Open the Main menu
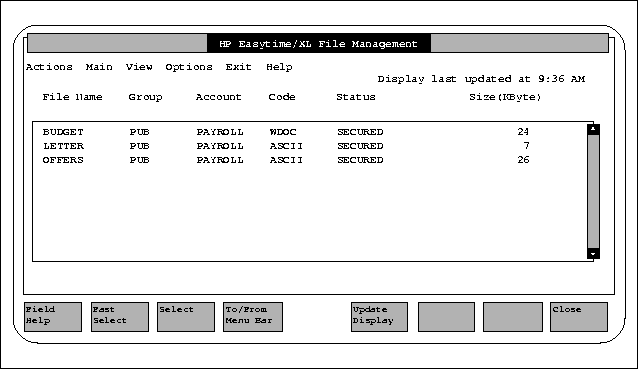The image size is (638, 369). (x=99, y=67)
